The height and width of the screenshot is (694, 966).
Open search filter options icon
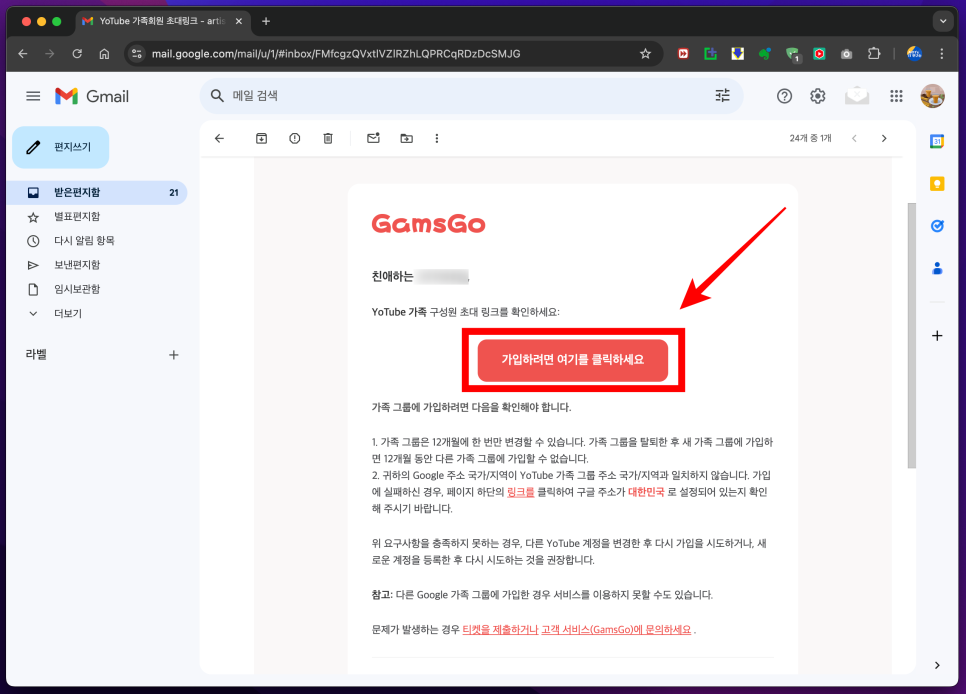point(722,96)
